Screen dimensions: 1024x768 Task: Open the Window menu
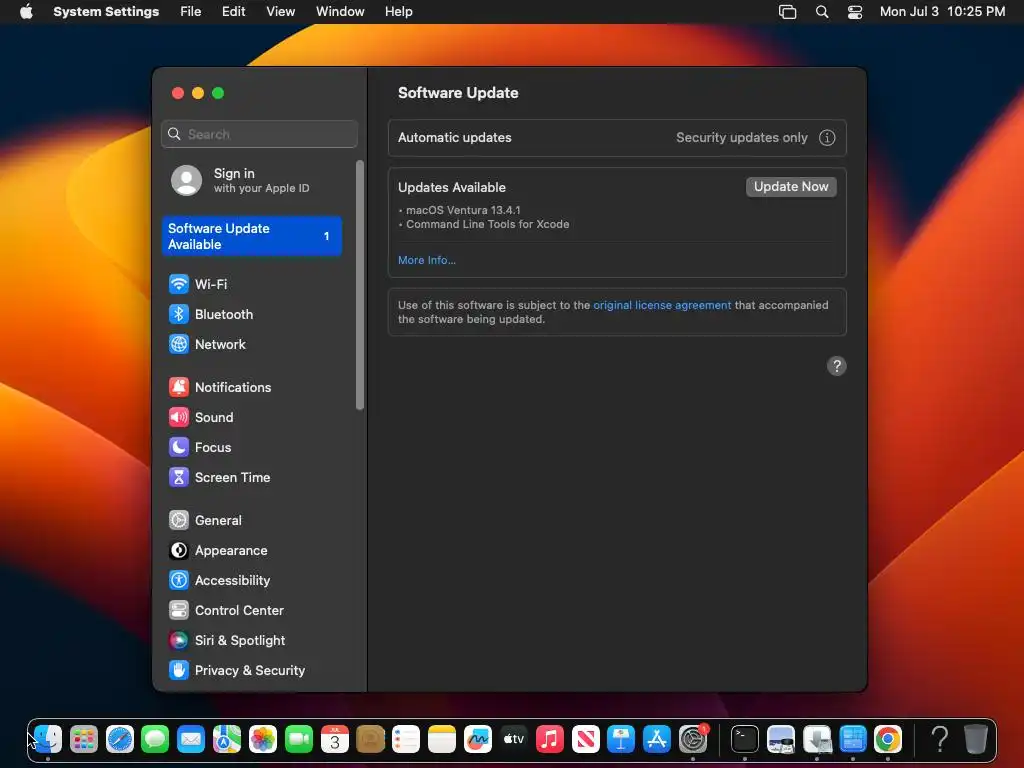(340, 12)
